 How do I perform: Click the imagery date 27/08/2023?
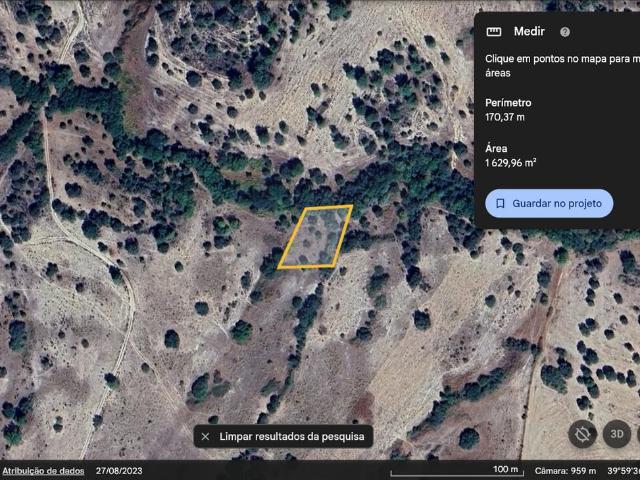(x=121, y=470)
